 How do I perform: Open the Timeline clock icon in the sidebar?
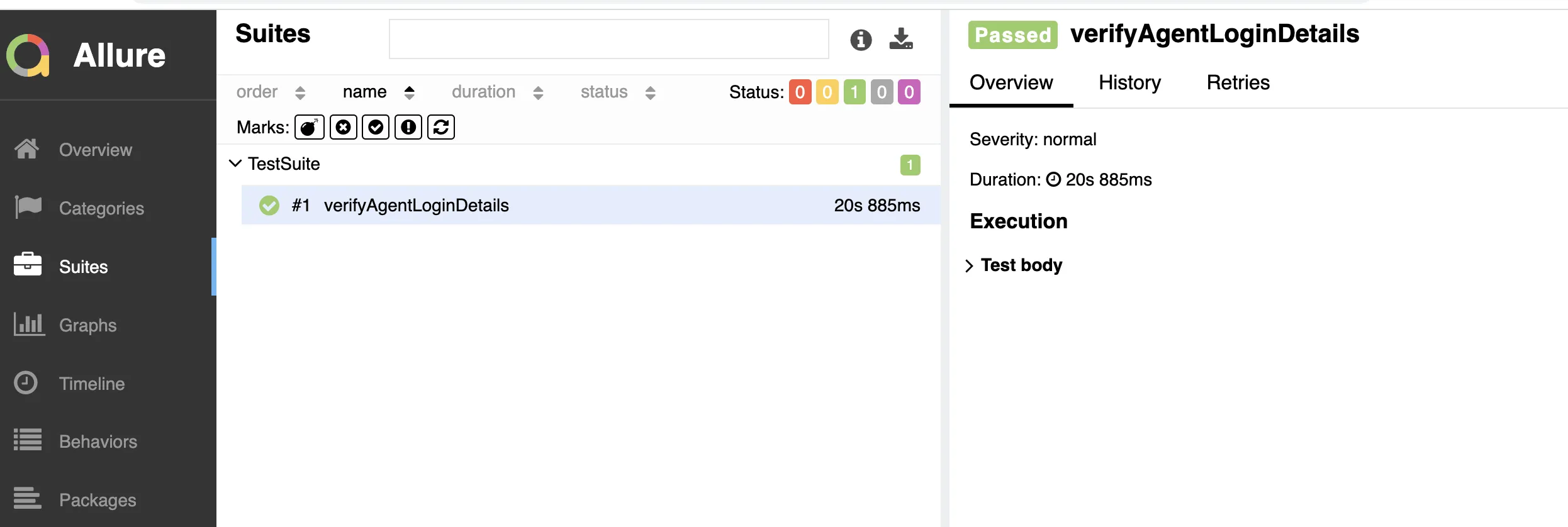click(x=26, y=383)
